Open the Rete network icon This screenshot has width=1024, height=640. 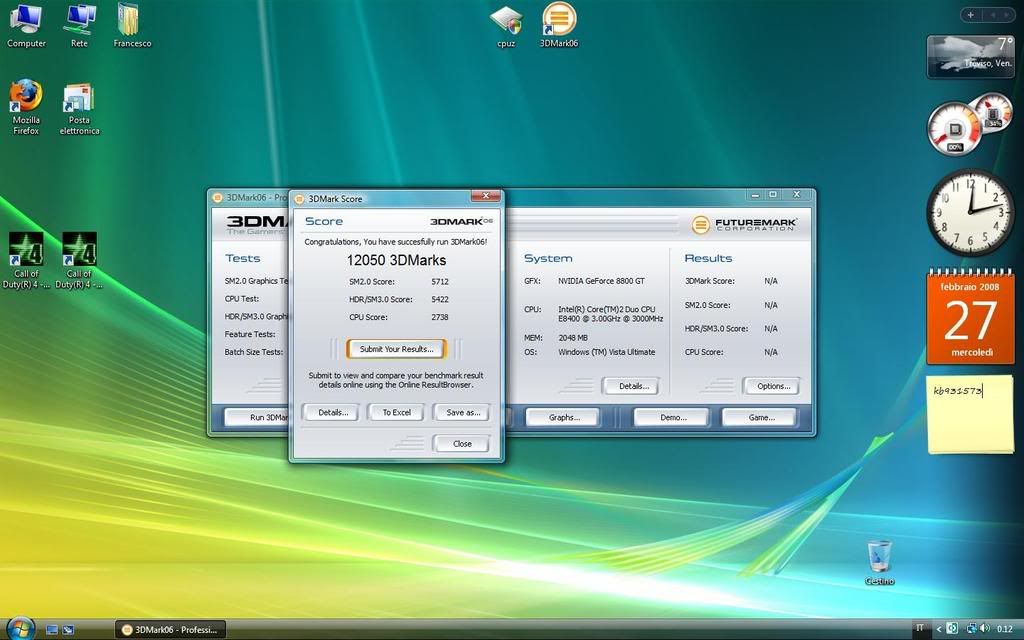click(x=79, y=19)
